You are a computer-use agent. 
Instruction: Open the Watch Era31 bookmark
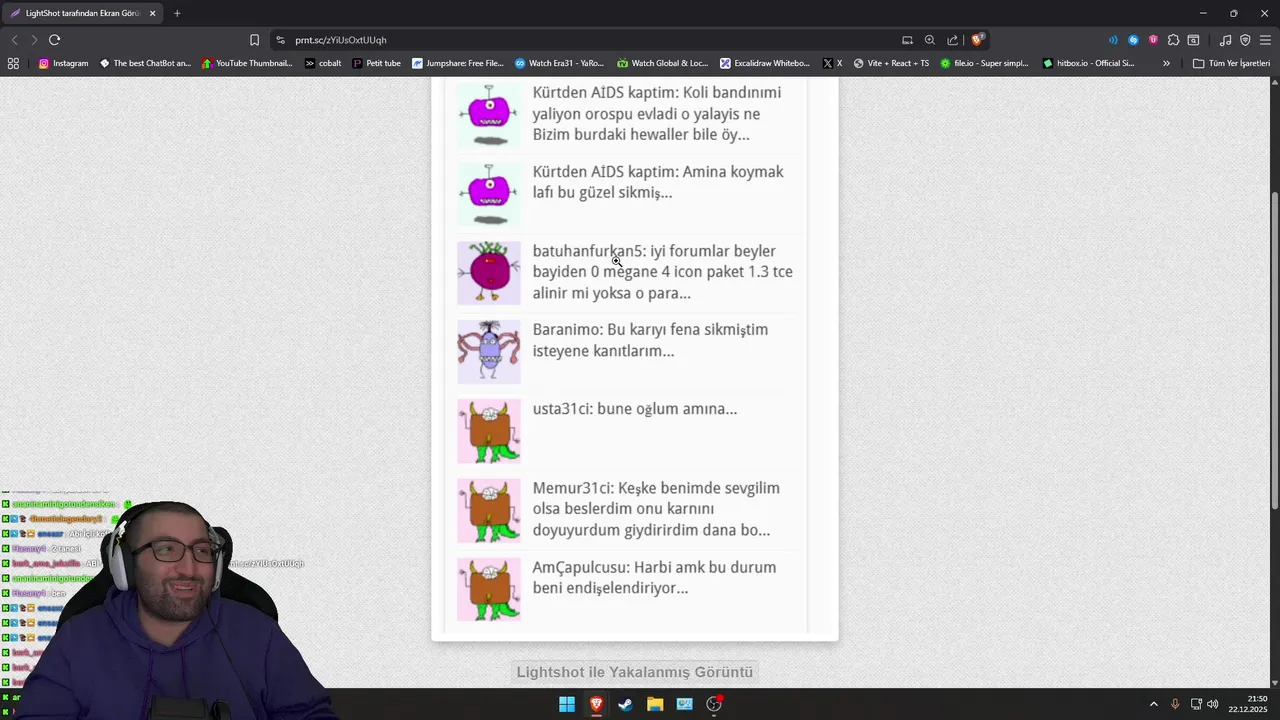[x=559, y=63]
